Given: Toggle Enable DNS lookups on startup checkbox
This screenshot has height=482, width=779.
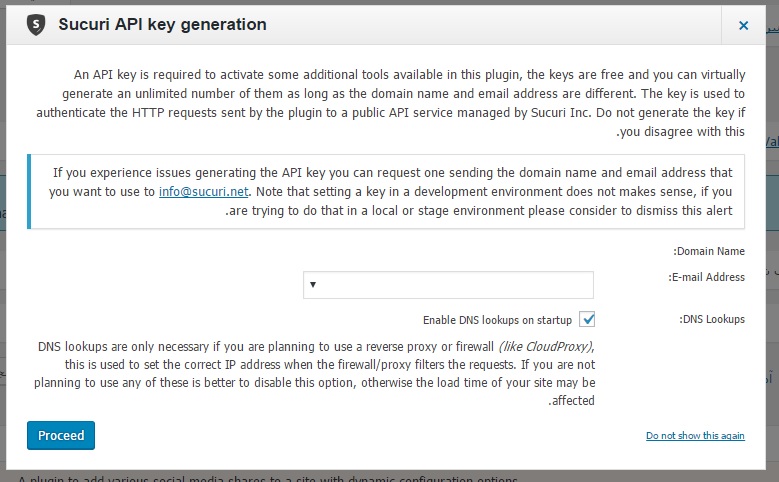Looking at the screenshot, I should [x=587, y=320].
